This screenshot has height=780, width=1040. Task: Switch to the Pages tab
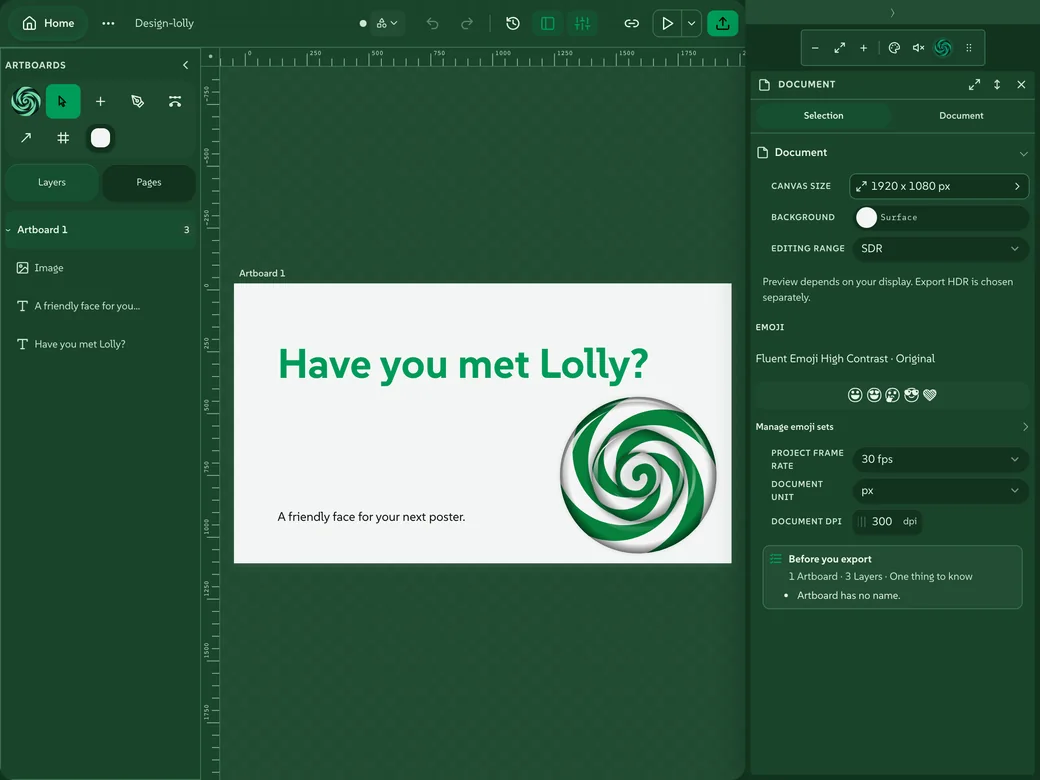coord(149,182)
